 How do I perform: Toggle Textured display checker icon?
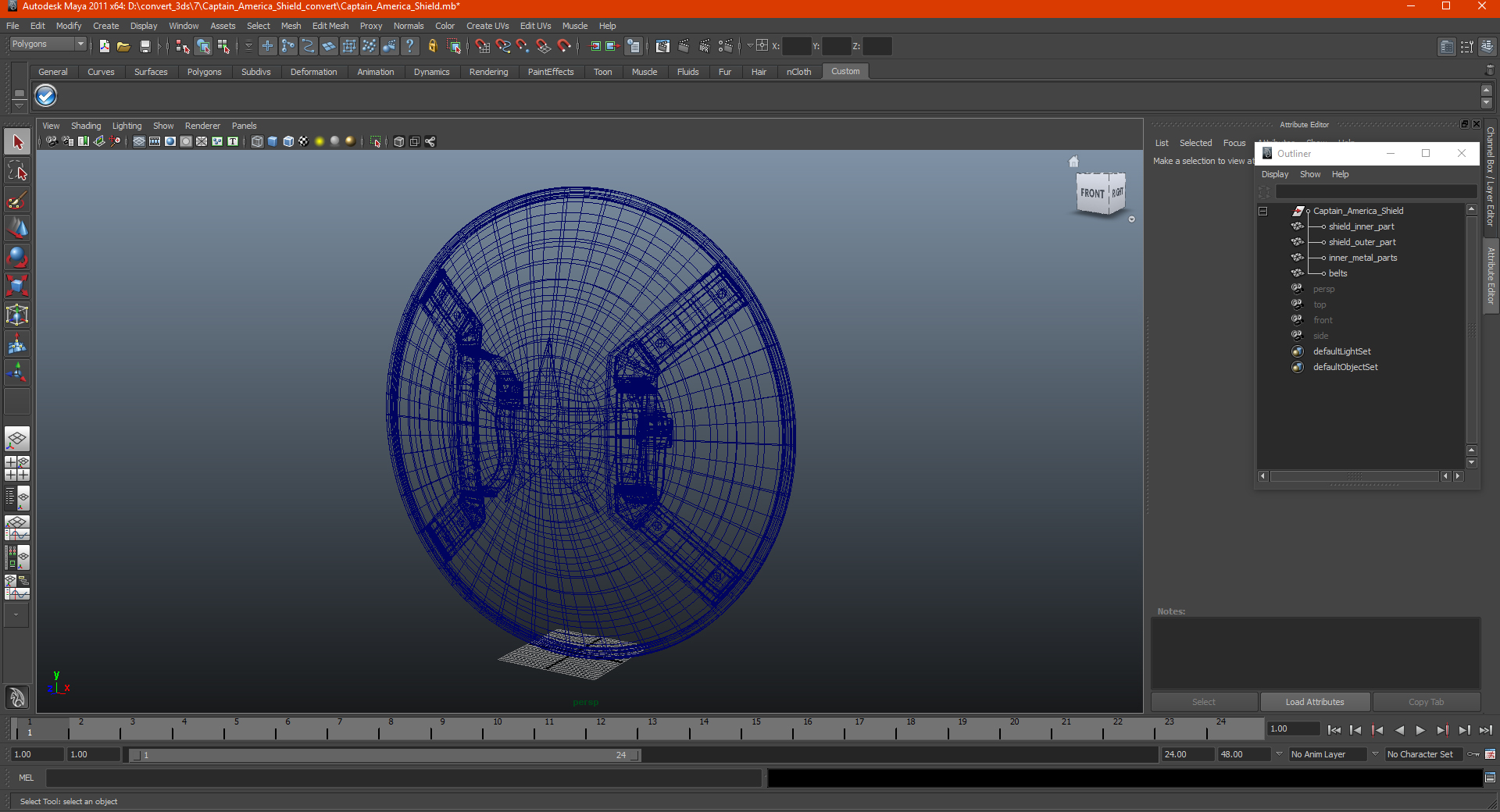pyautogui.click(x=304, y=141)
